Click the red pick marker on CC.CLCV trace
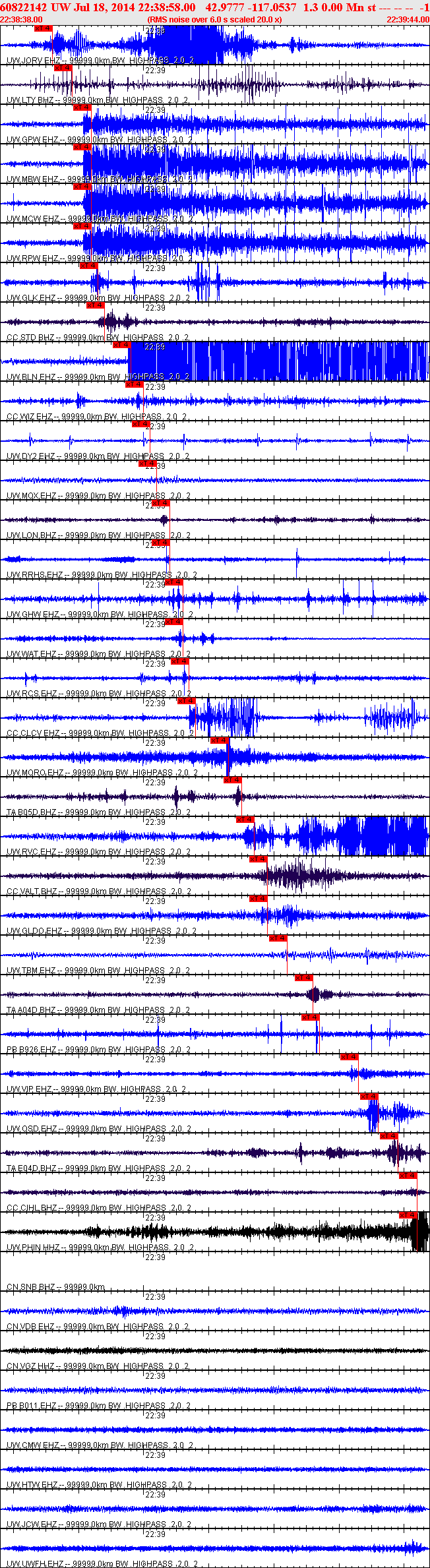 187,701
